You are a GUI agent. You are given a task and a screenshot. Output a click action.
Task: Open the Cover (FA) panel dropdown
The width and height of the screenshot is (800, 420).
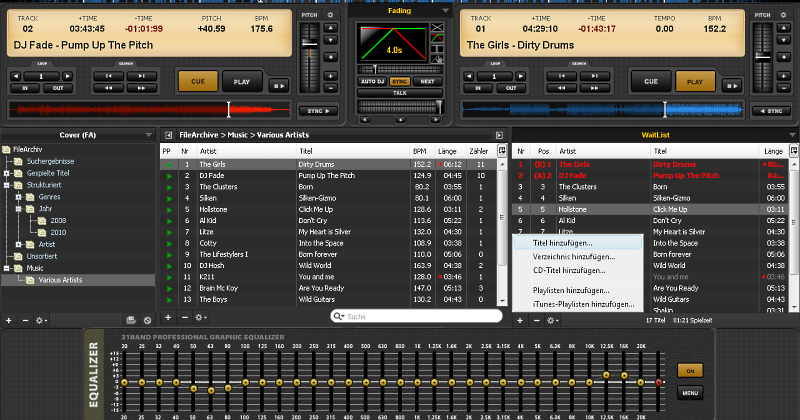[x=148, y=135]
